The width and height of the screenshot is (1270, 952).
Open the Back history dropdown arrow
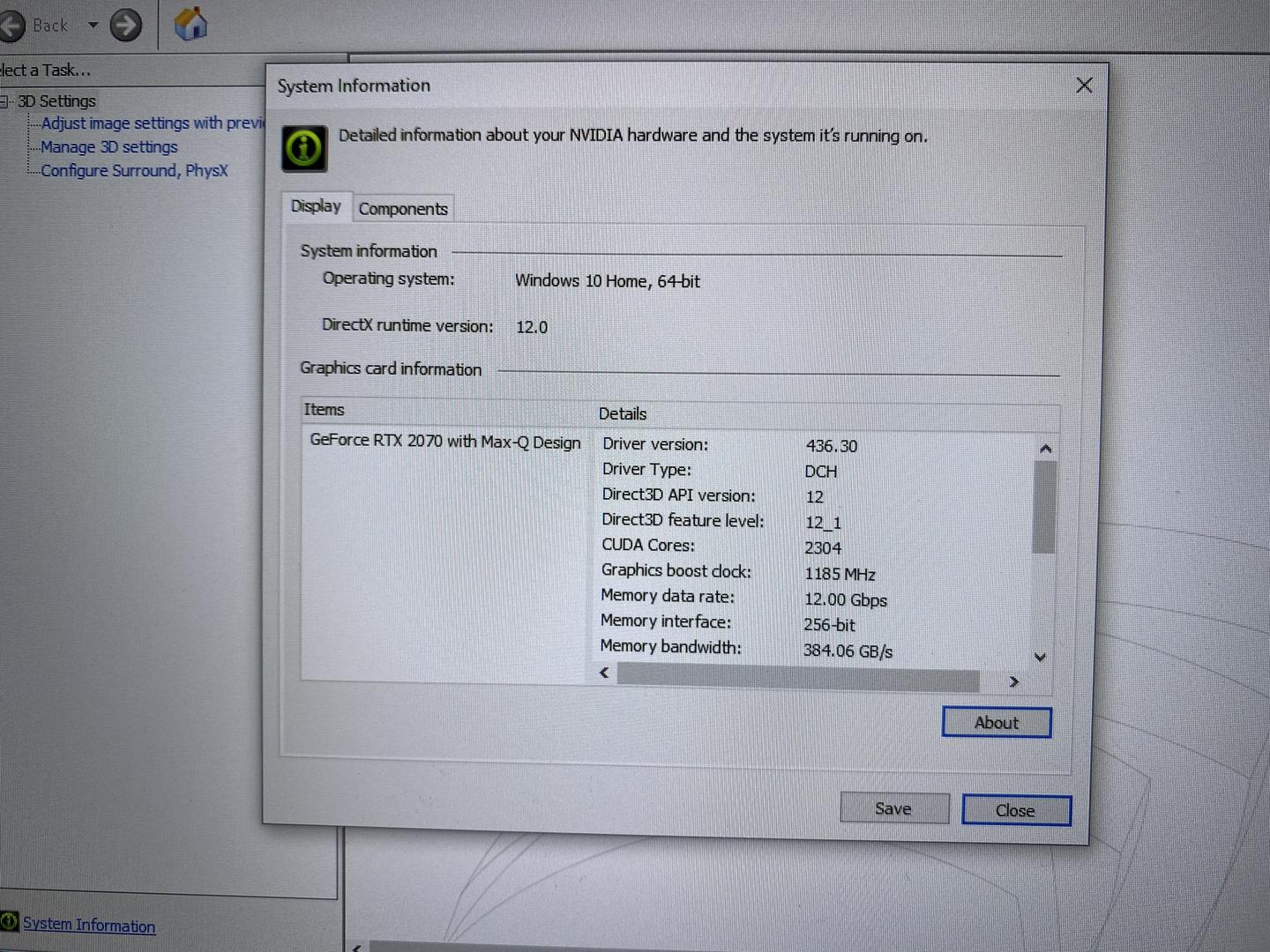point(93,25)
